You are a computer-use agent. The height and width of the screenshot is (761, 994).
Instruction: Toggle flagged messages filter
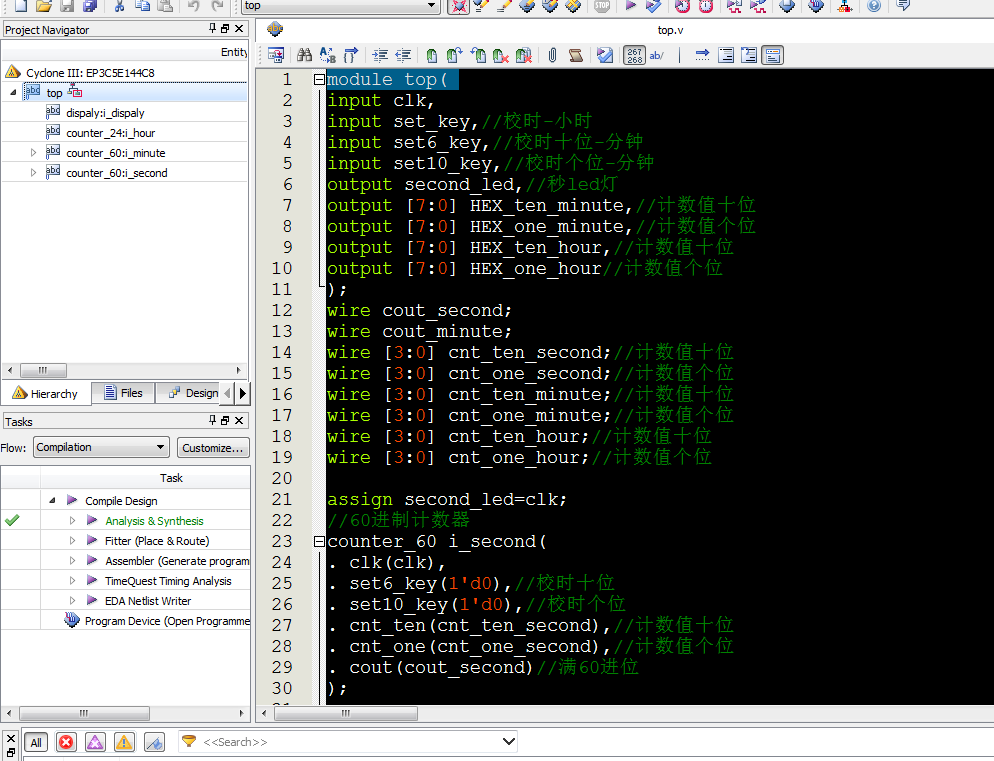[154, 742]
